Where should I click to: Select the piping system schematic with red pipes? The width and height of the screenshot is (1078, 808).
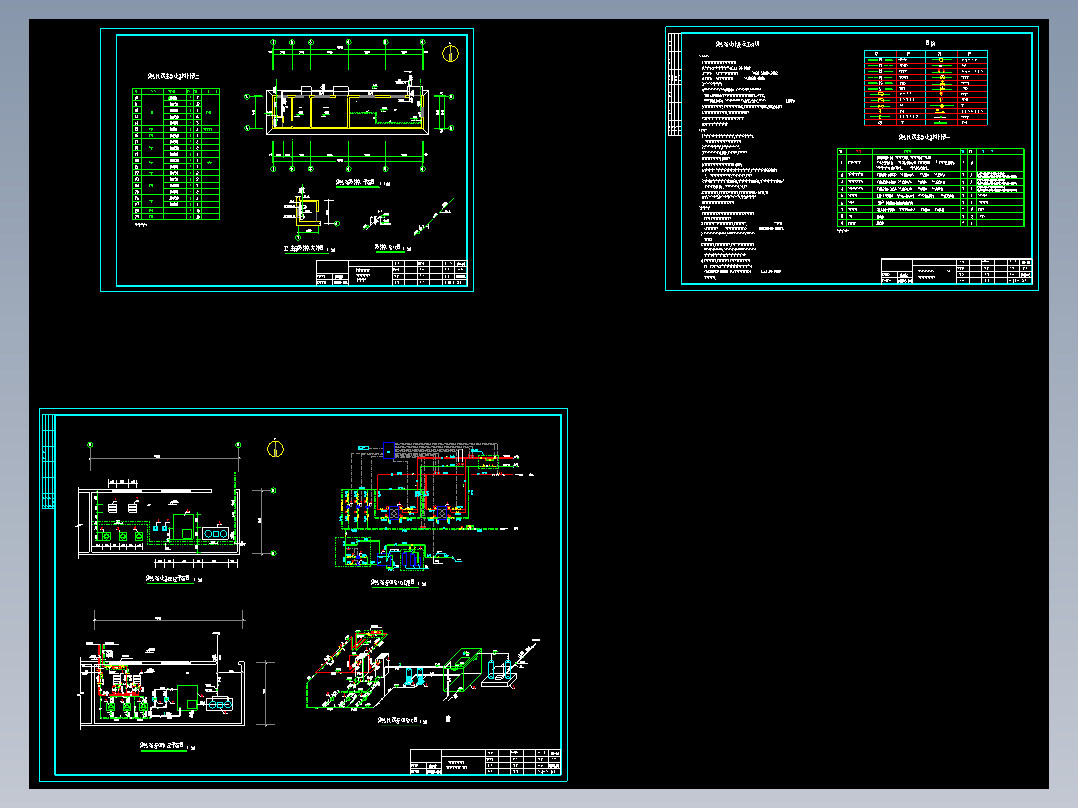[436, 506]
